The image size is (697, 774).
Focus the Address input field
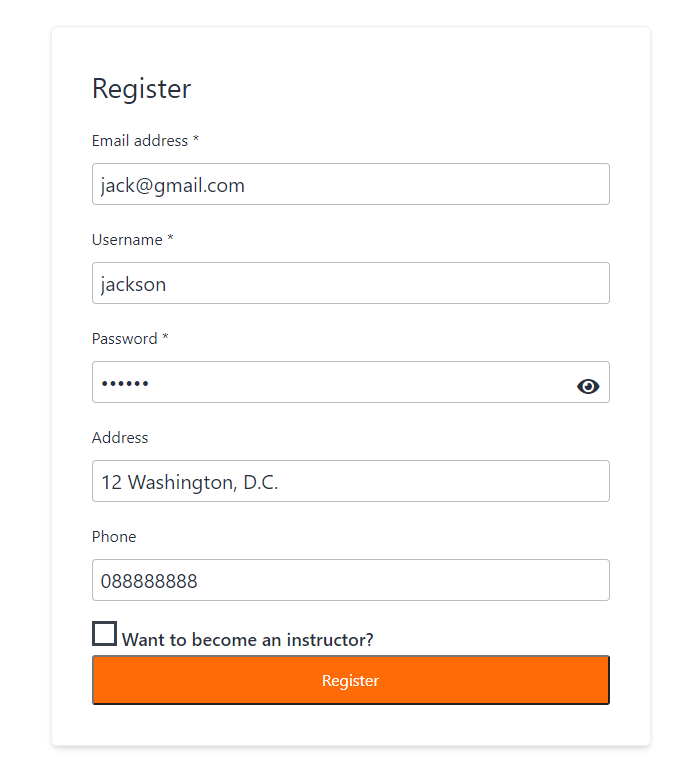(350, 482)
